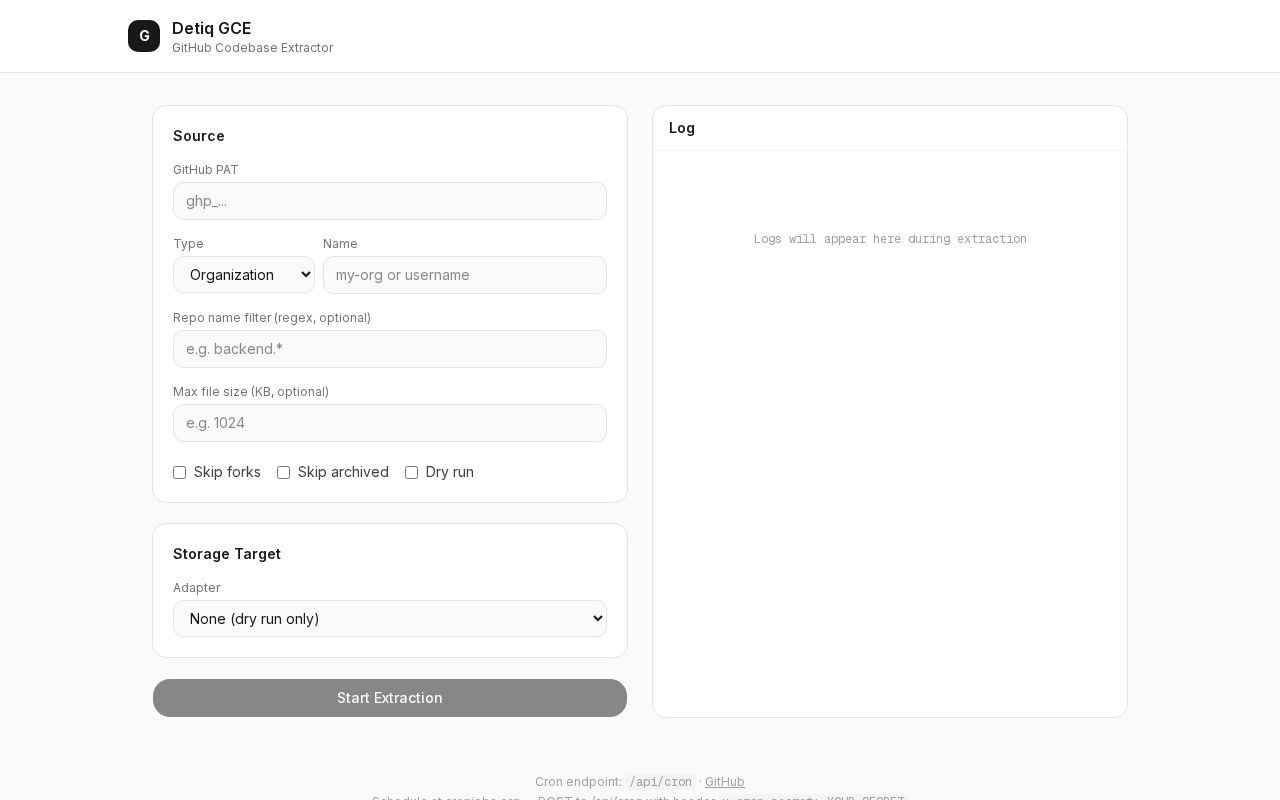Viewport: 1280px width, 800px height.
Task: Click the /api/cron endpoint code text
Action: (x=660, y=782)
